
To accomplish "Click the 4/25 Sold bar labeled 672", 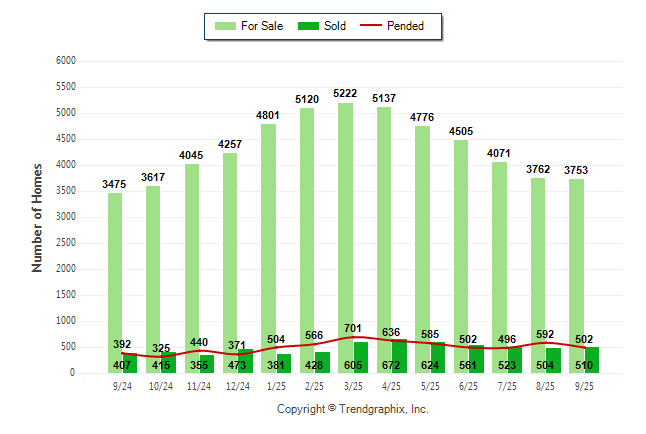I will pos(399,357).
